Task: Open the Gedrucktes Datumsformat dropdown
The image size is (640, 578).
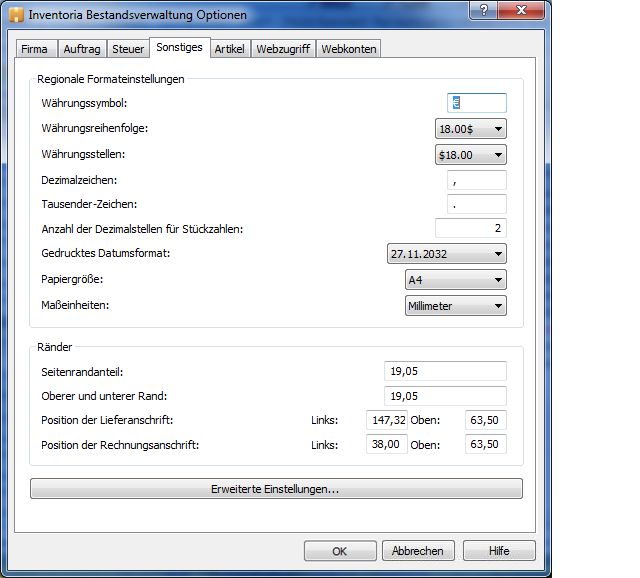Action: pos(447,253)
